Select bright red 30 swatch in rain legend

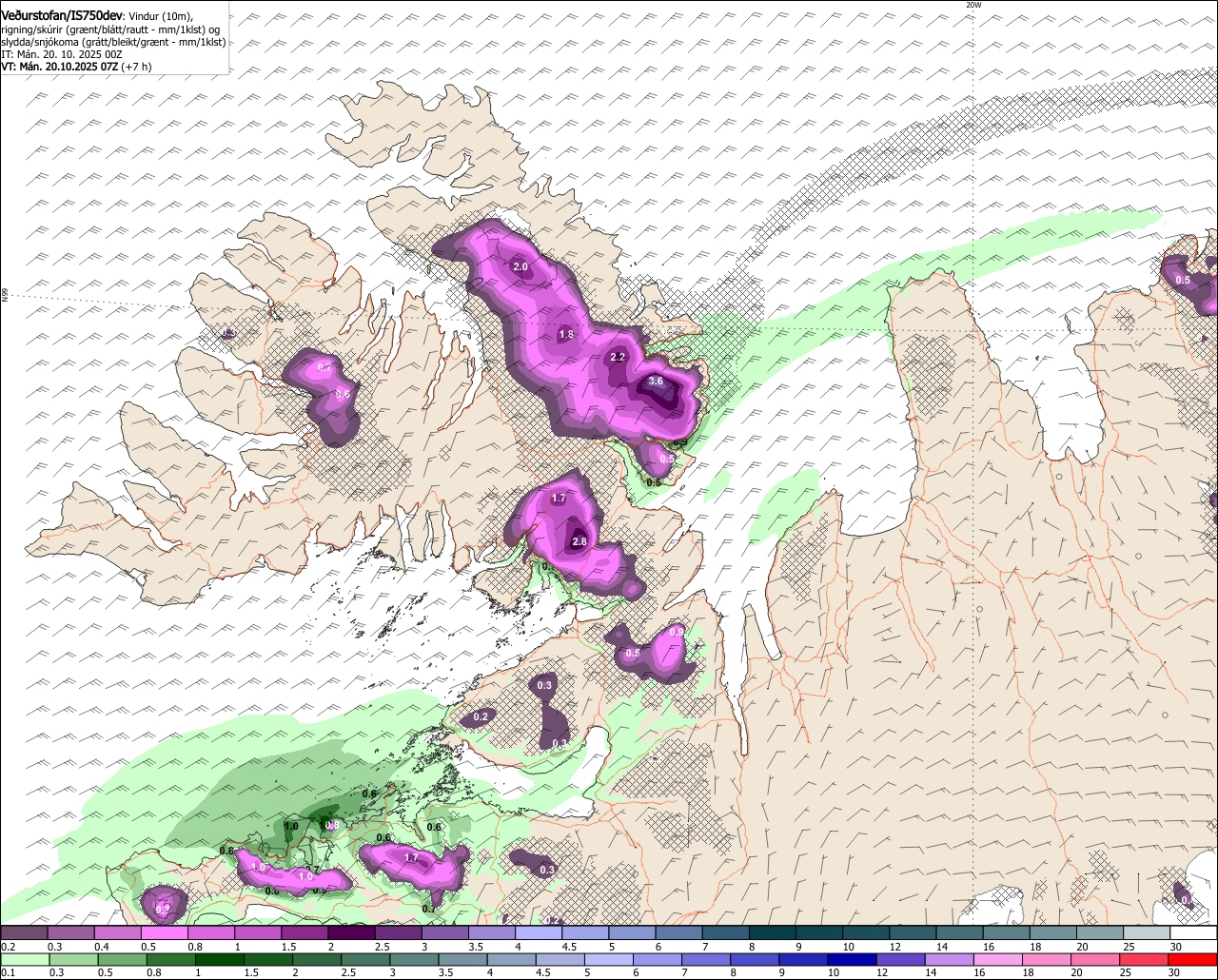click(1193, 959)
